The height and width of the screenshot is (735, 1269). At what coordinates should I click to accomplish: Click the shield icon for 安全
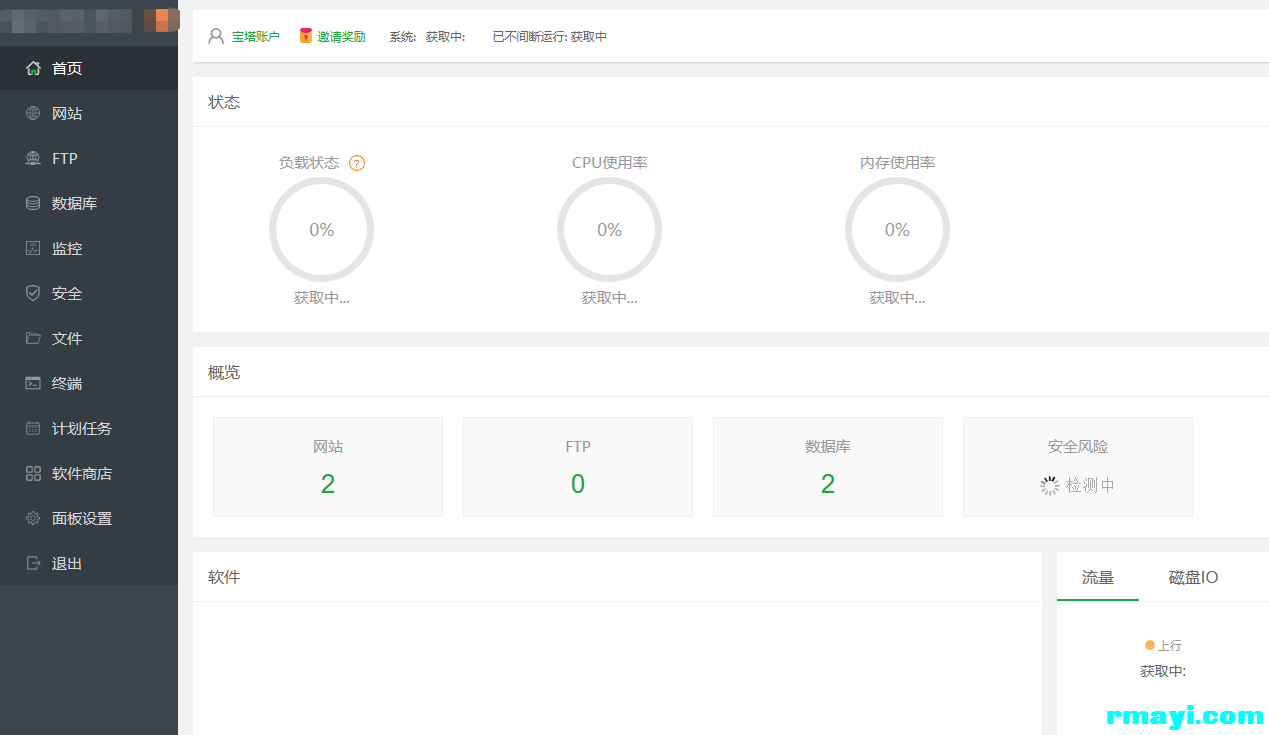pos(33,294)
